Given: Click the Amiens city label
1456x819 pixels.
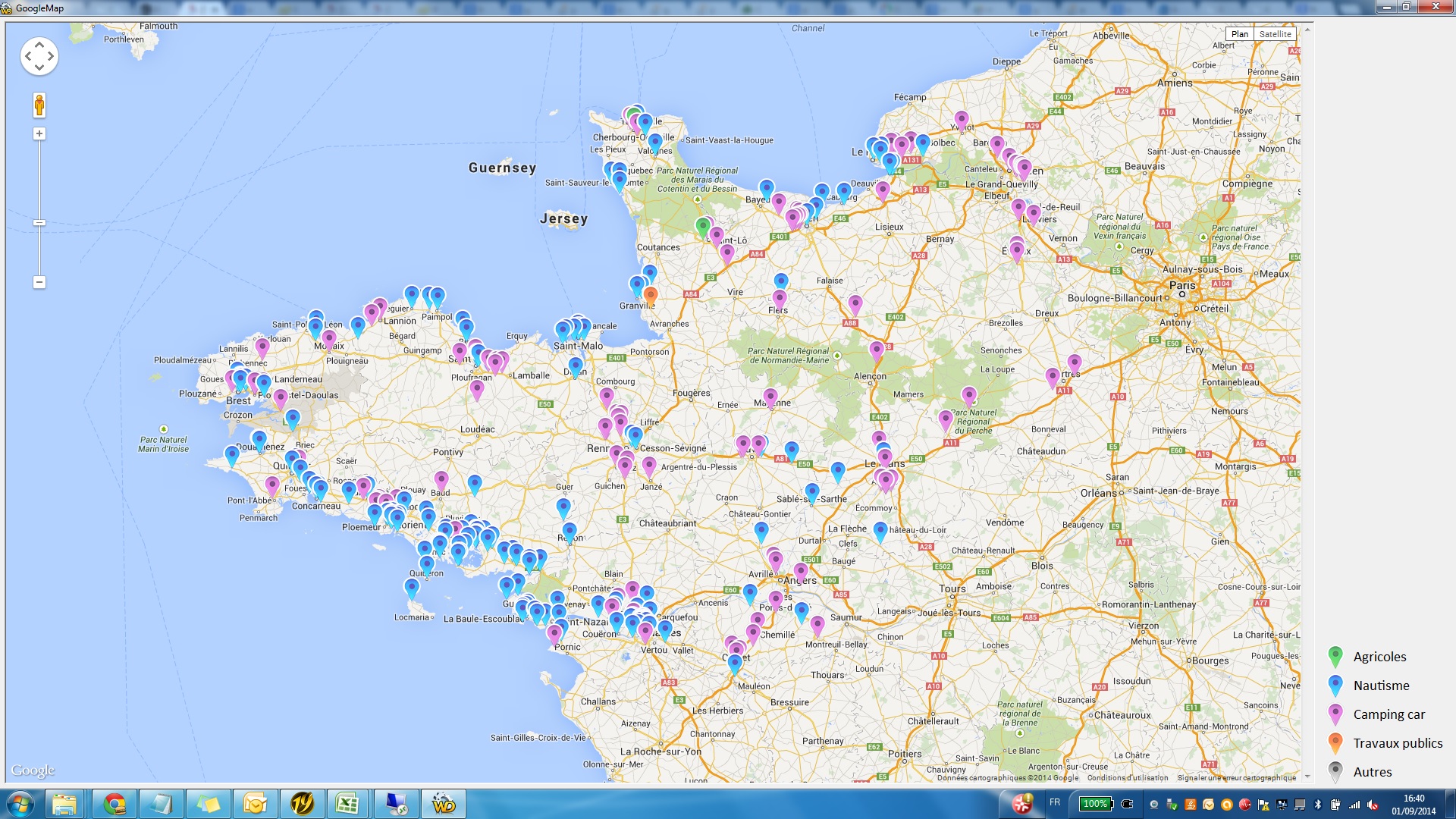Looking at the screenshot, I should click(x=1175, y=83).
